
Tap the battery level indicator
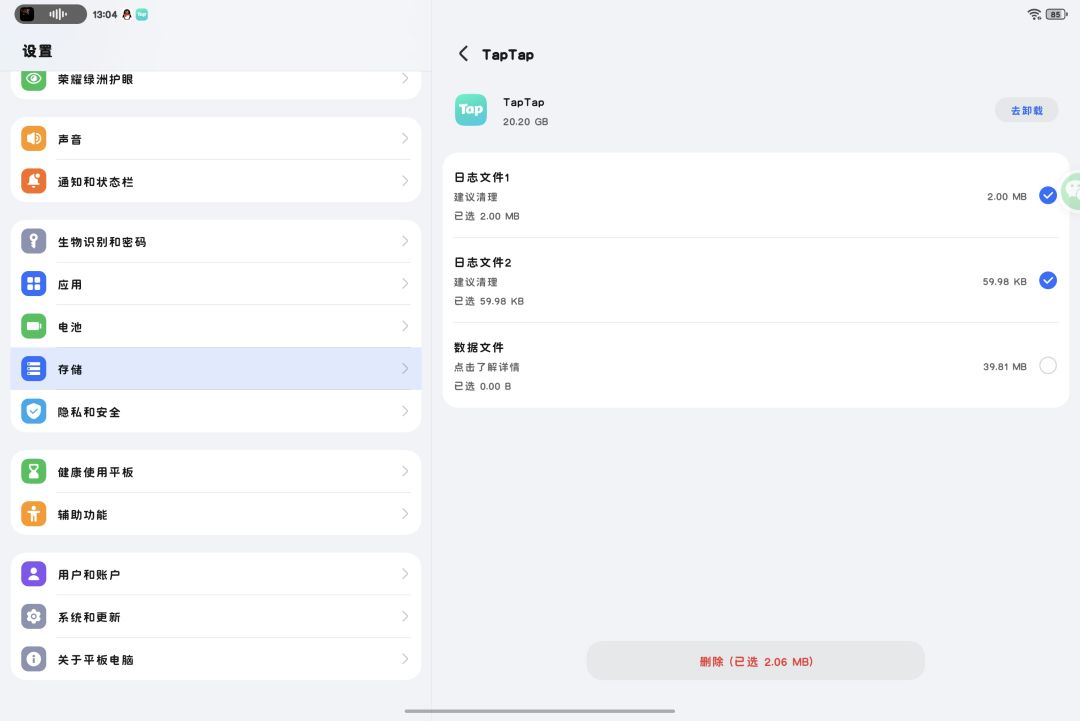coord(1056,14)
